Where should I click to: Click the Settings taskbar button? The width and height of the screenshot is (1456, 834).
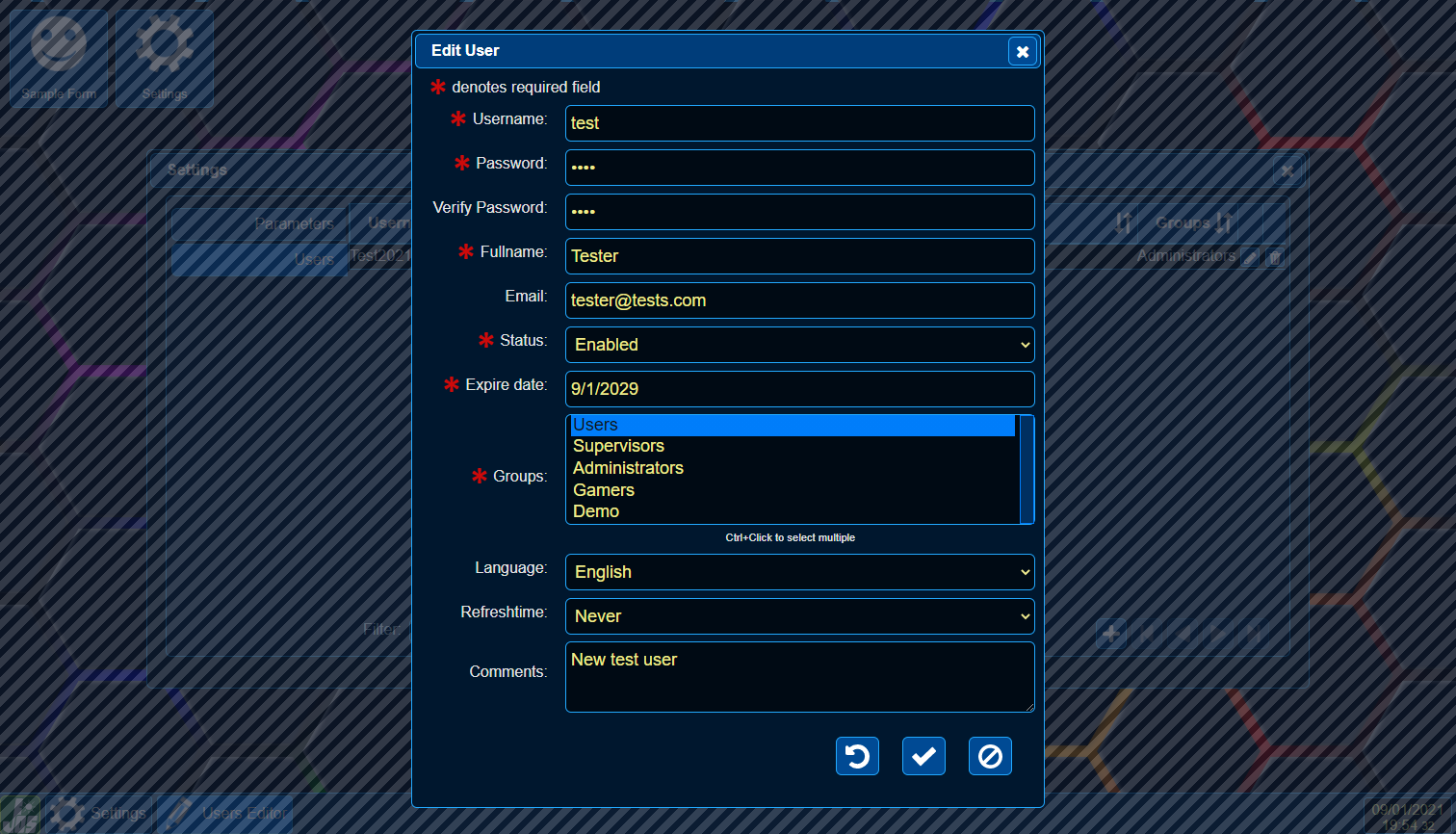click(x=98, y=814)
